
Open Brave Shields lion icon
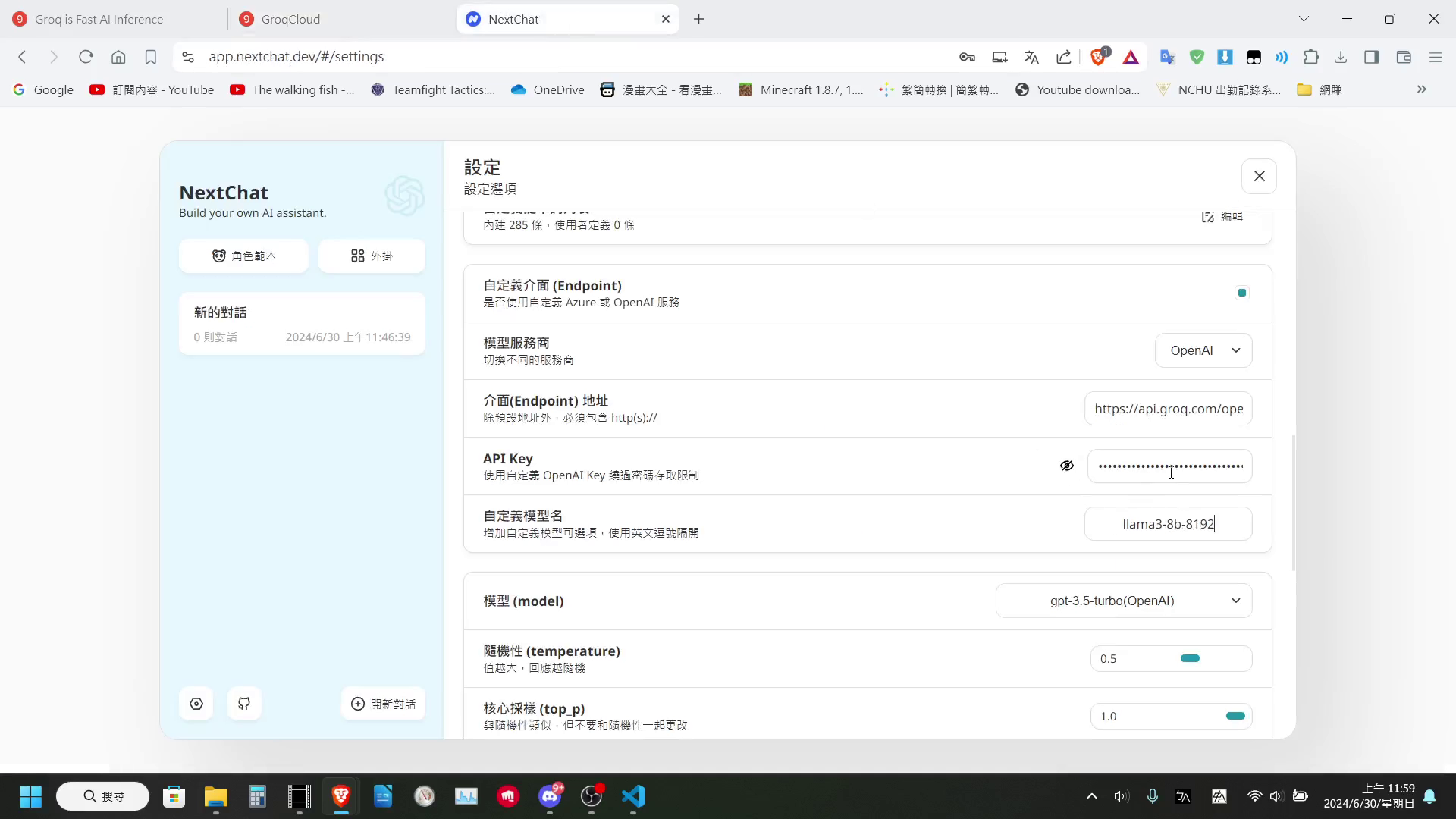1098,57
